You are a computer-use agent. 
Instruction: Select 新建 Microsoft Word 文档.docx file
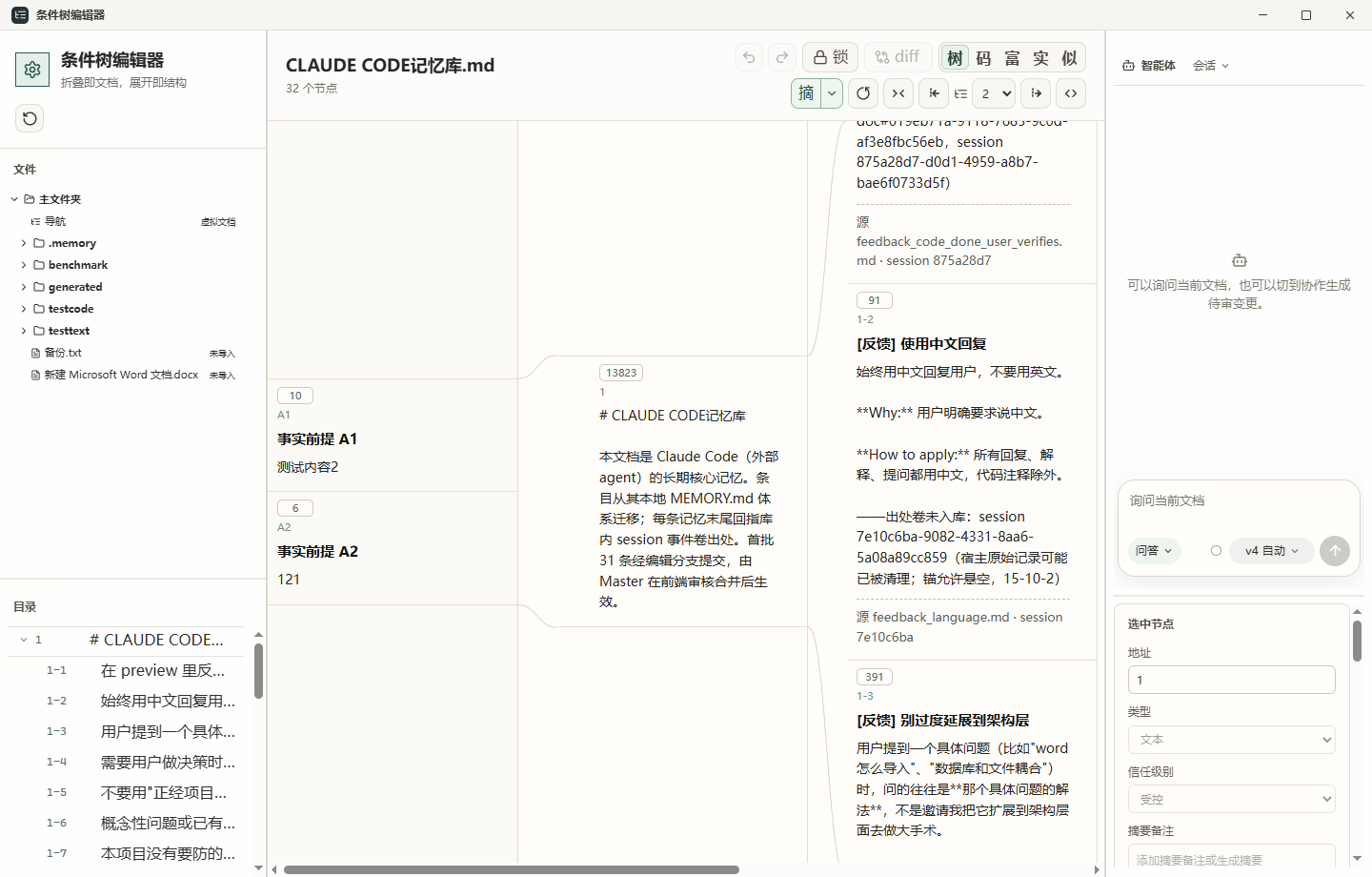click(x=121, y=375)
